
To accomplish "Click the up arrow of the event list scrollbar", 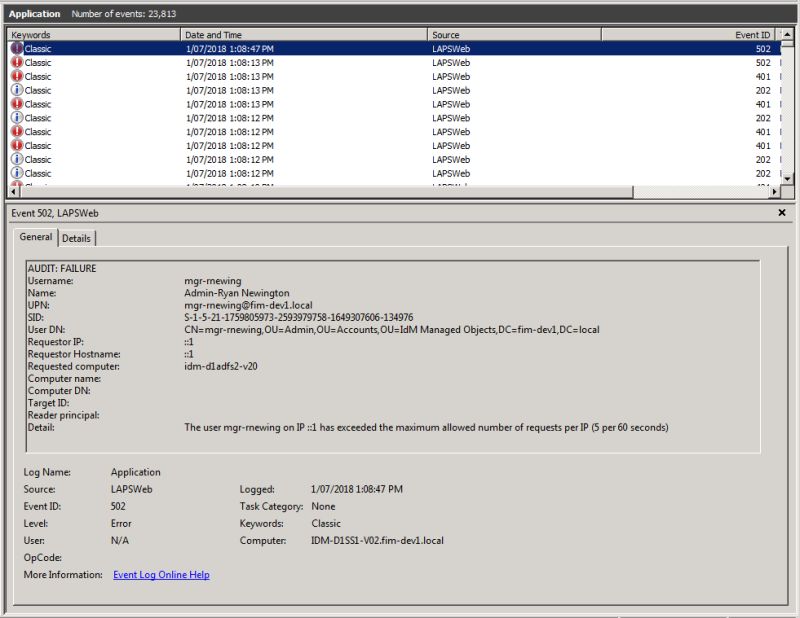I will (789, 33).
